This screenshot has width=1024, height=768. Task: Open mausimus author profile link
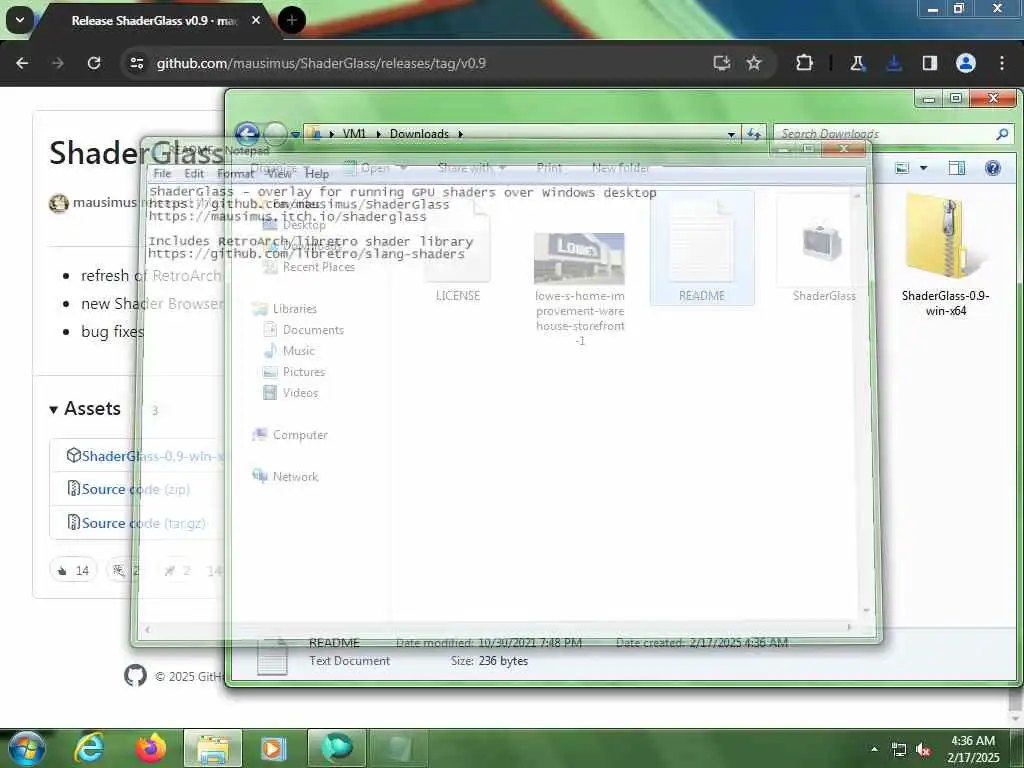coord(104,202)
